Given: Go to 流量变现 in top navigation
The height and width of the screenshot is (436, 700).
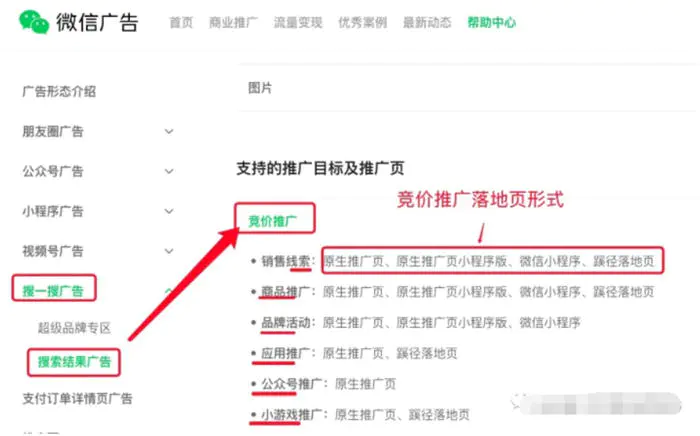Looking at the screenshot, I should pyautogui.click(x=297, y=22).
